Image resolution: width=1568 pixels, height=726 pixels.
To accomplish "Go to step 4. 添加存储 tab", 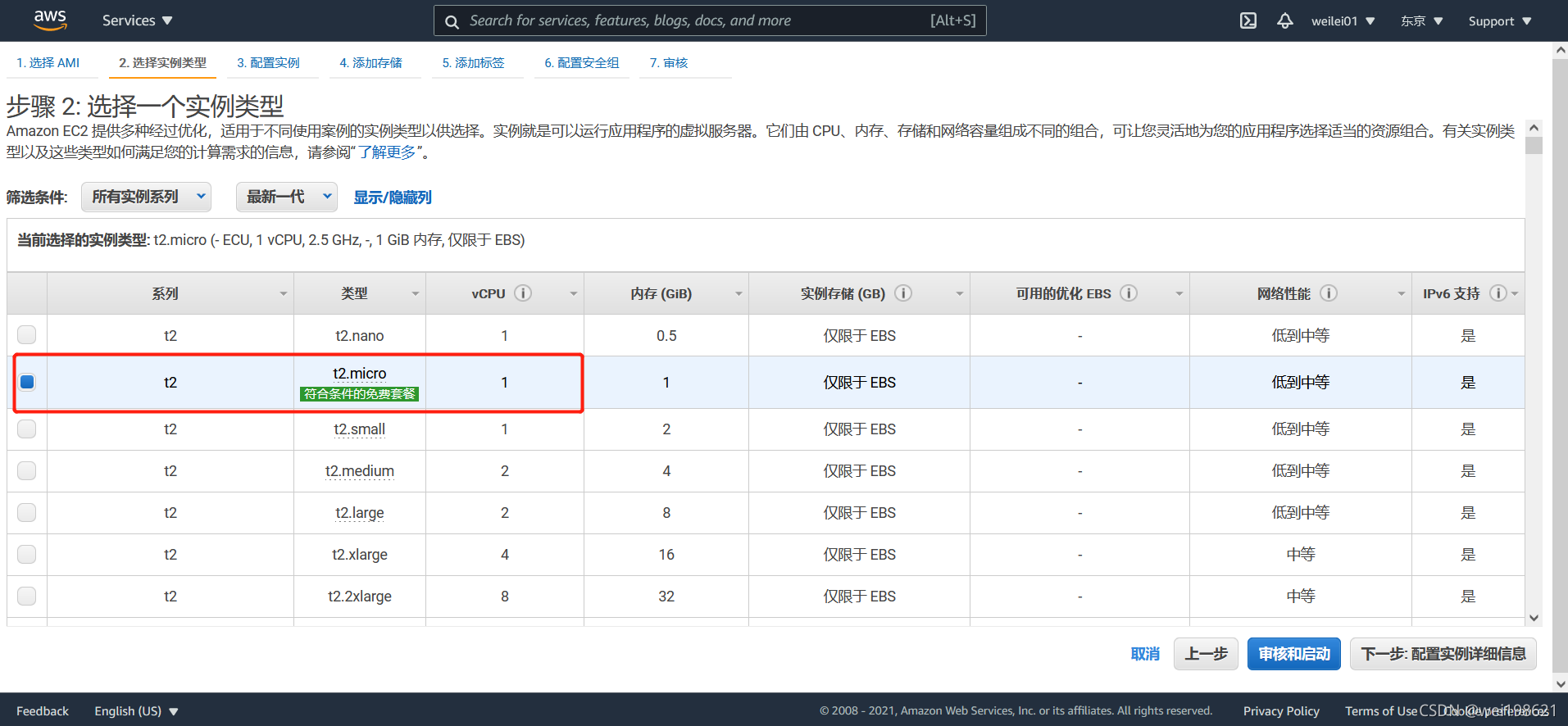I will click(370, 63).
